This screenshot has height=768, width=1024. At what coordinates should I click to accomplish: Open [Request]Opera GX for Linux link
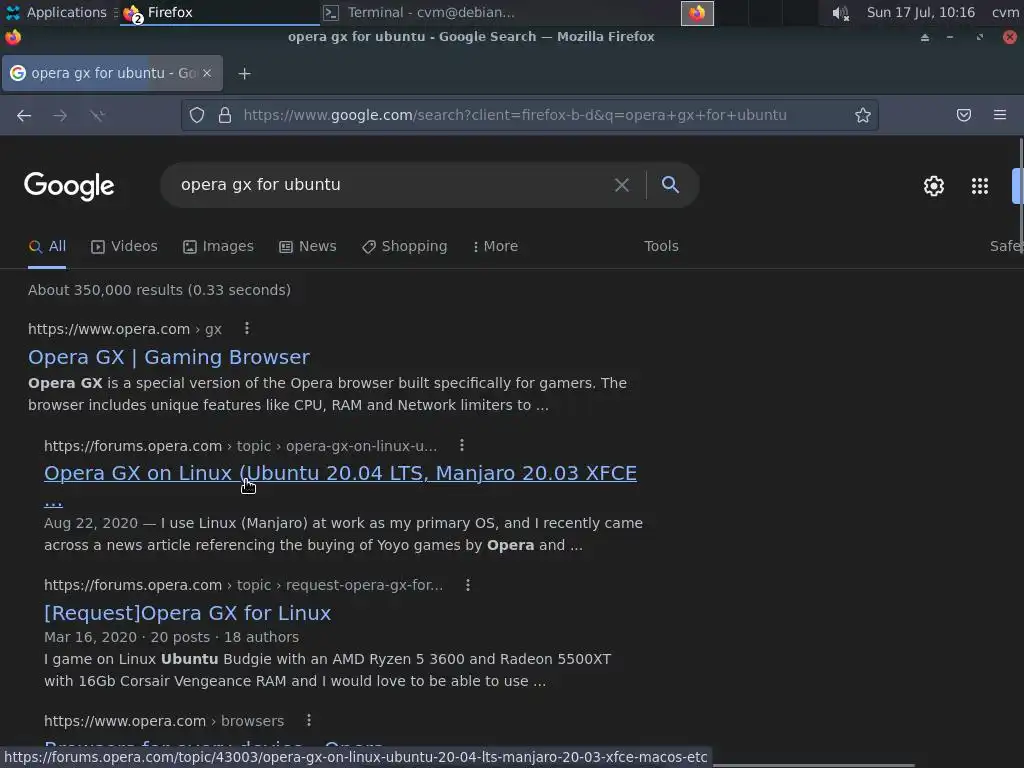click(187, 613)
